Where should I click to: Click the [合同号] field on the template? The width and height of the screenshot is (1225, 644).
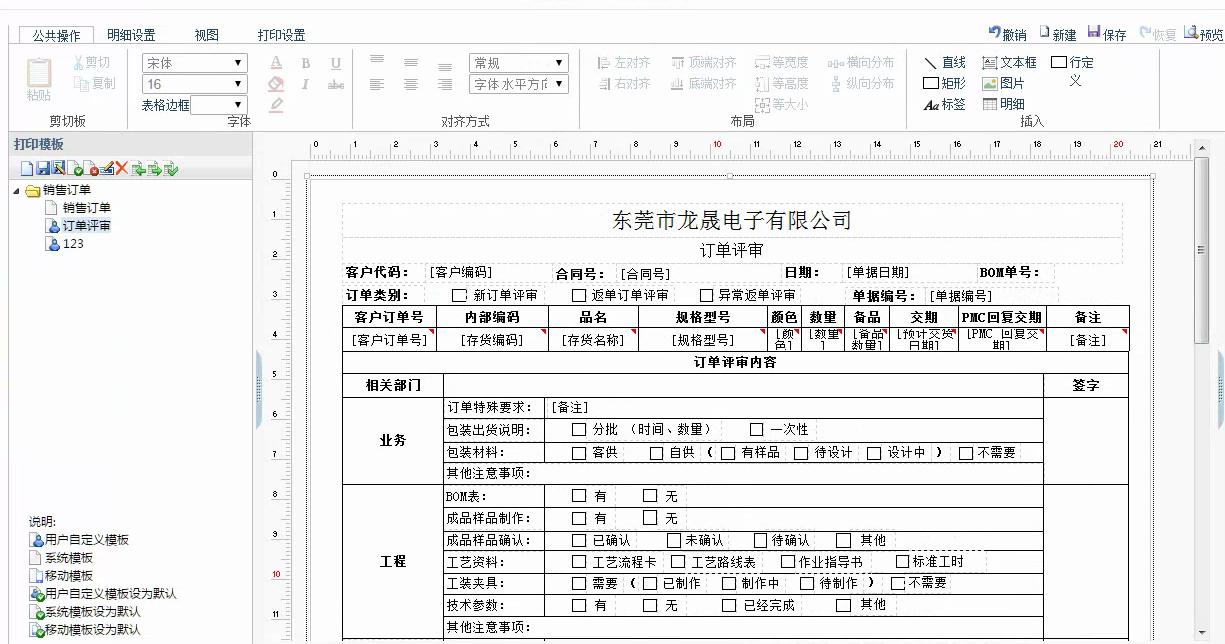click(x=644, y=273)
